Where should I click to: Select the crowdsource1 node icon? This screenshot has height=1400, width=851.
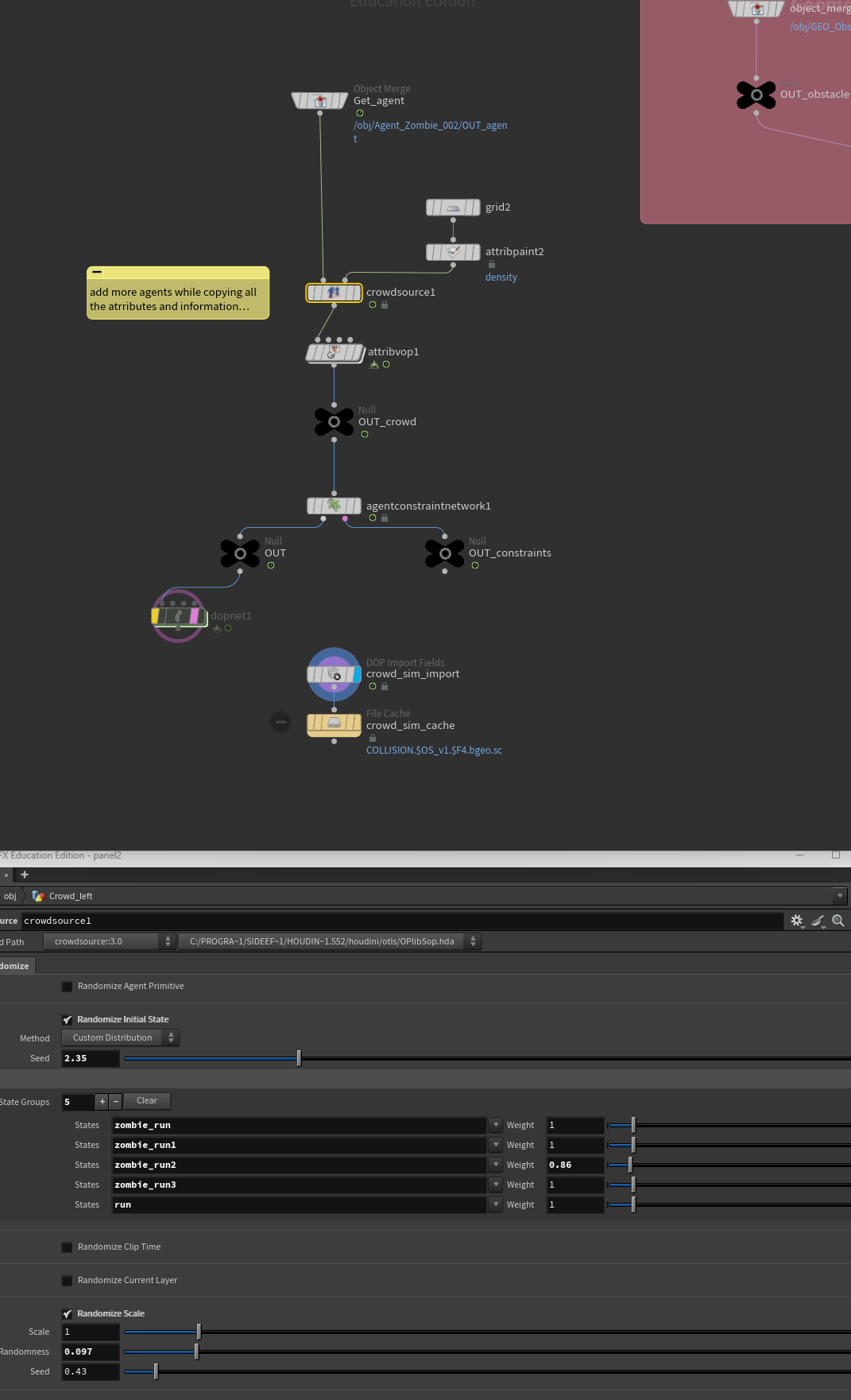[334, 293]
